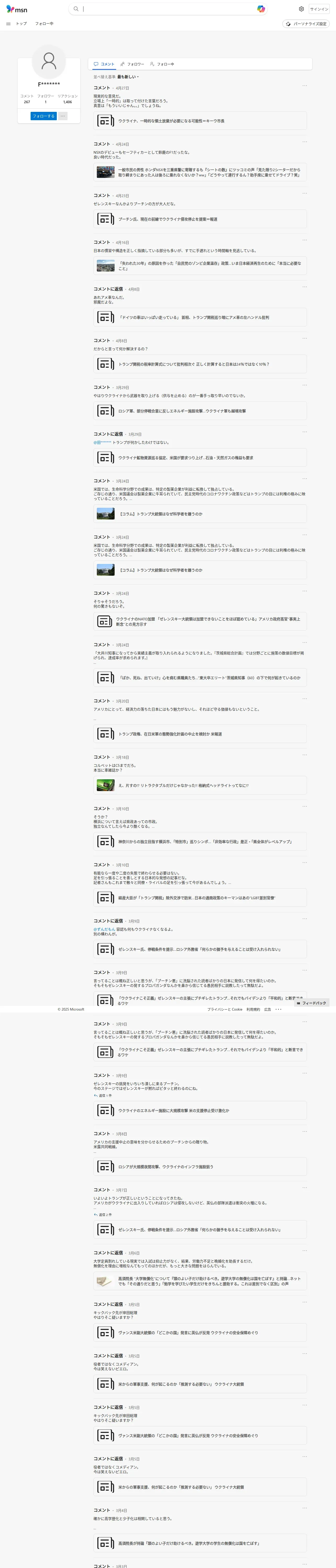Switch to the フォロワー tab

pyautogui.click(x=132, y=64)
